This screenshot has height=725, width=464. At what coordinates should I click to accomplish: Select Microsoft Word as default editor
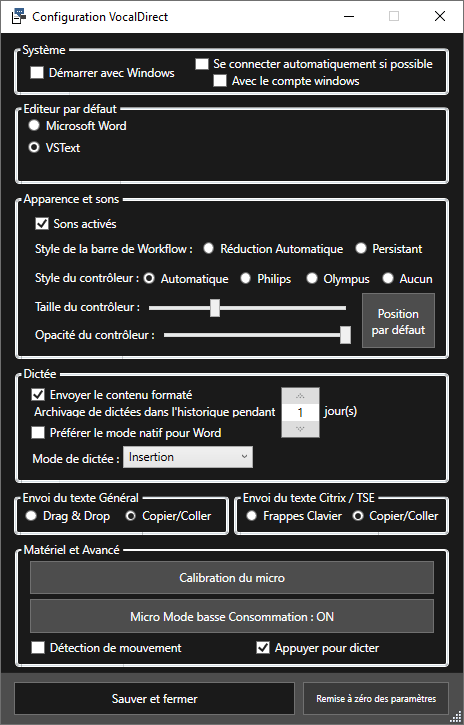[34, 125]
